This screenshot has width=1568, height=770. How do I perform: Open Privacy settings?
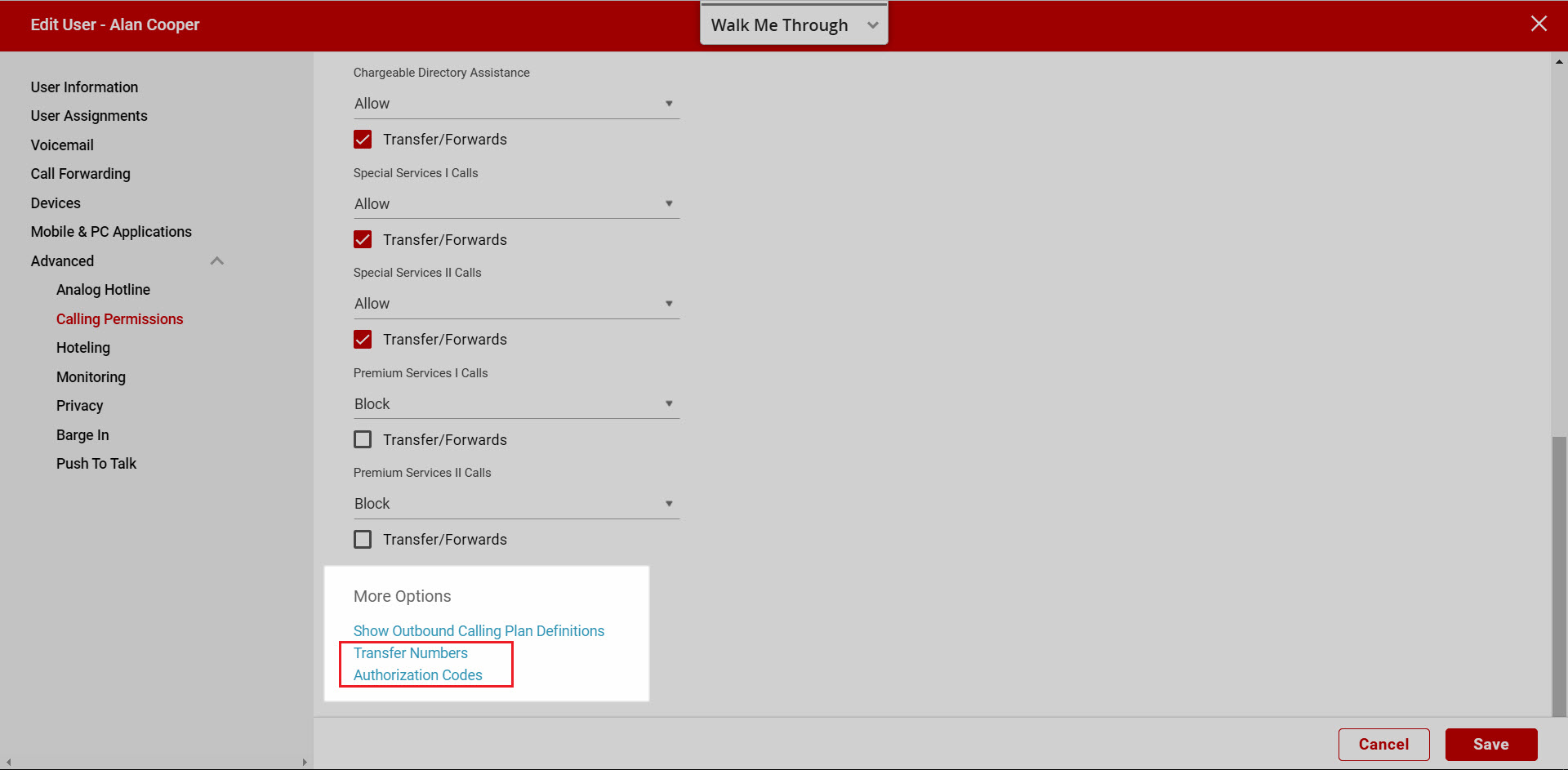point(79,406)
